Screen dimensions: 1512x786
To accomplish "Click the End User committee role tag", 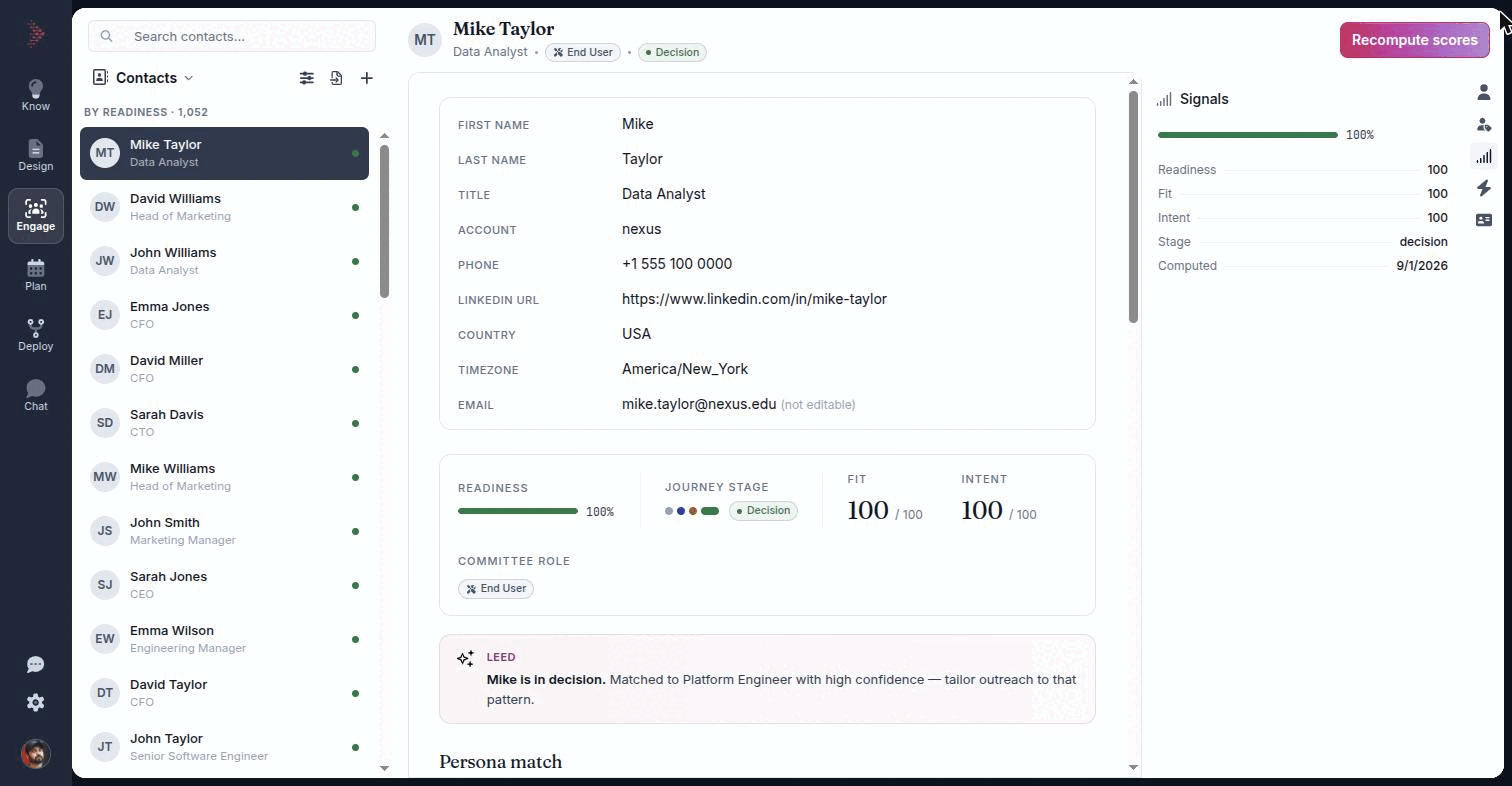I will coord(496,588).
